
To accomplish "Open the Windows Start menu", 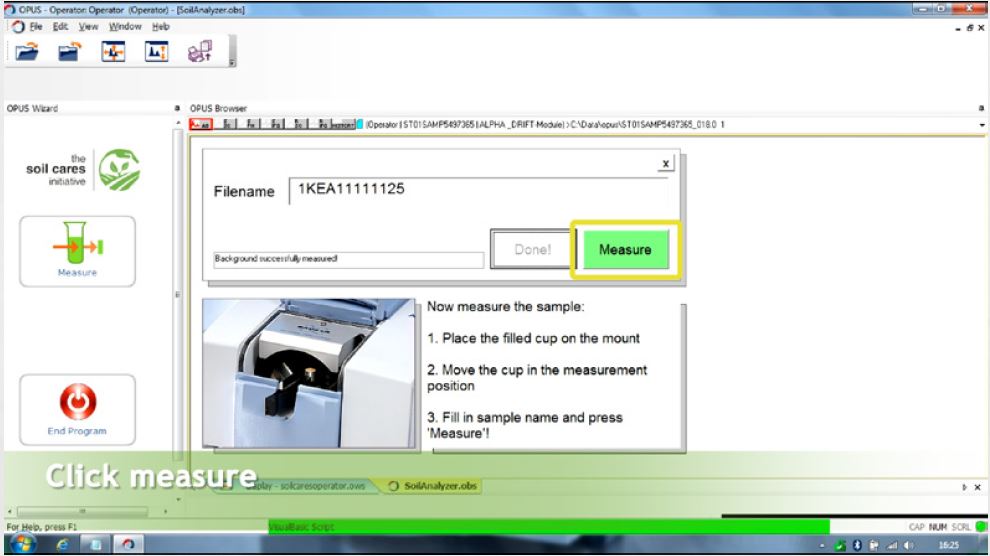I will (21, 545).
